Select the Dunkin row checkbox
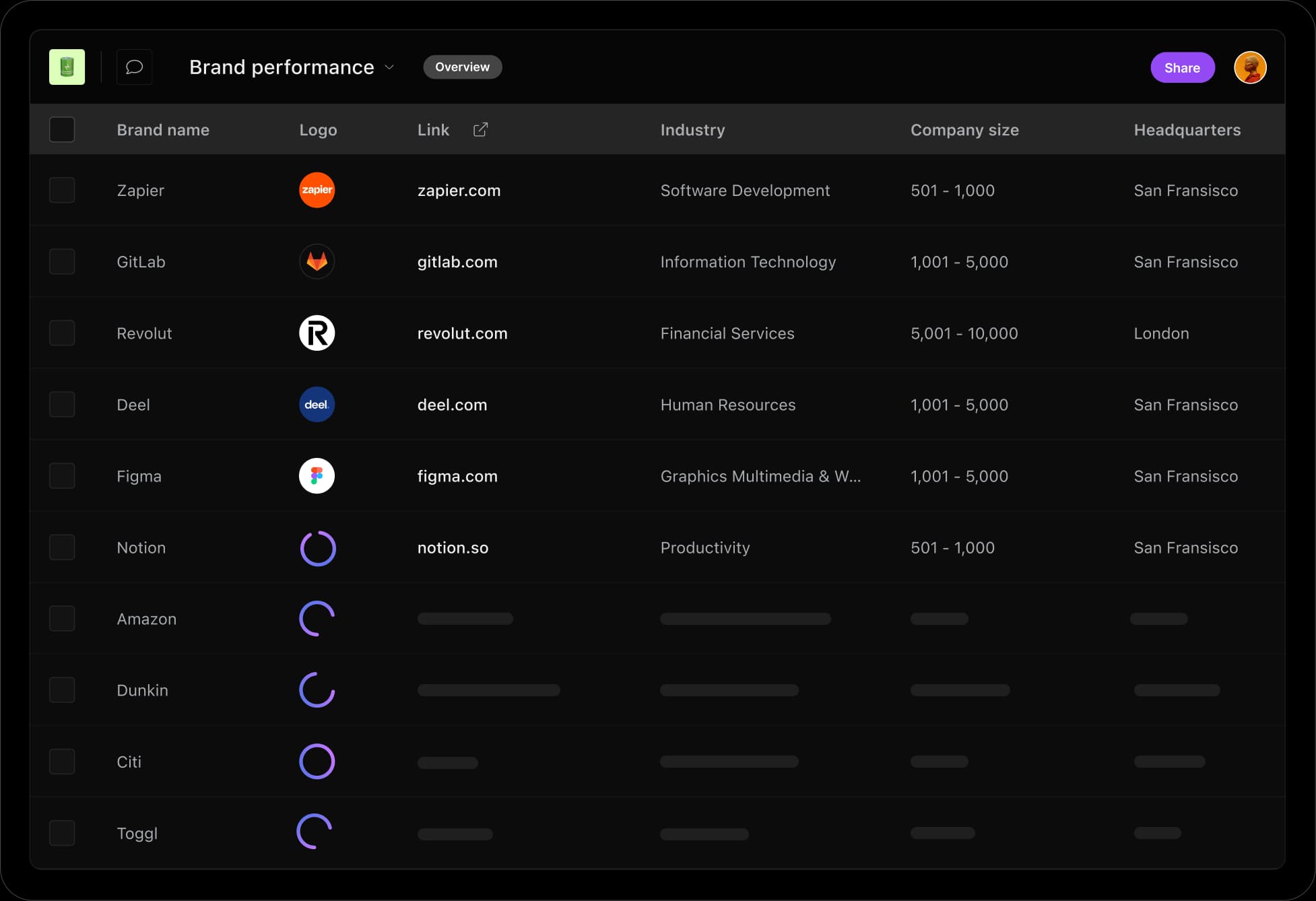Image resolution: width=1316 pixels, height=901 pixels. [62, 690]
